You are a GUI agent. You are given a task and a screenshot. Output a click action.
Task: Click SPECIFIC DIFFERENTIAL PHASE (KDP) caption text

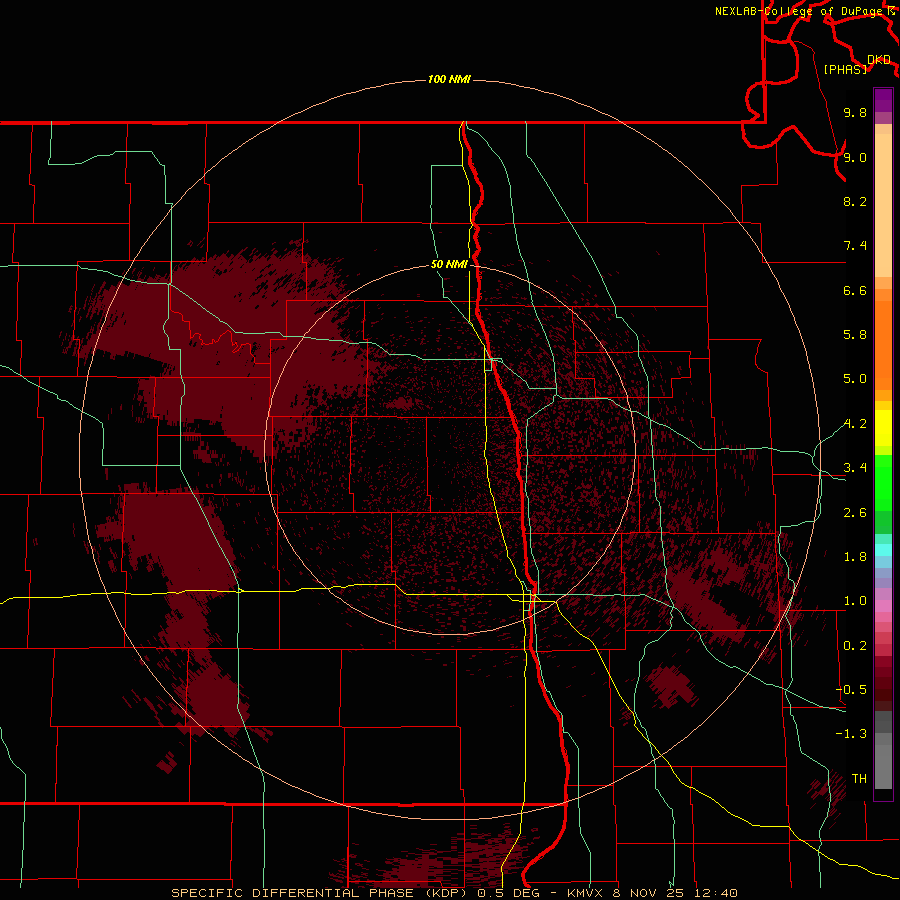tap(321, 893)
